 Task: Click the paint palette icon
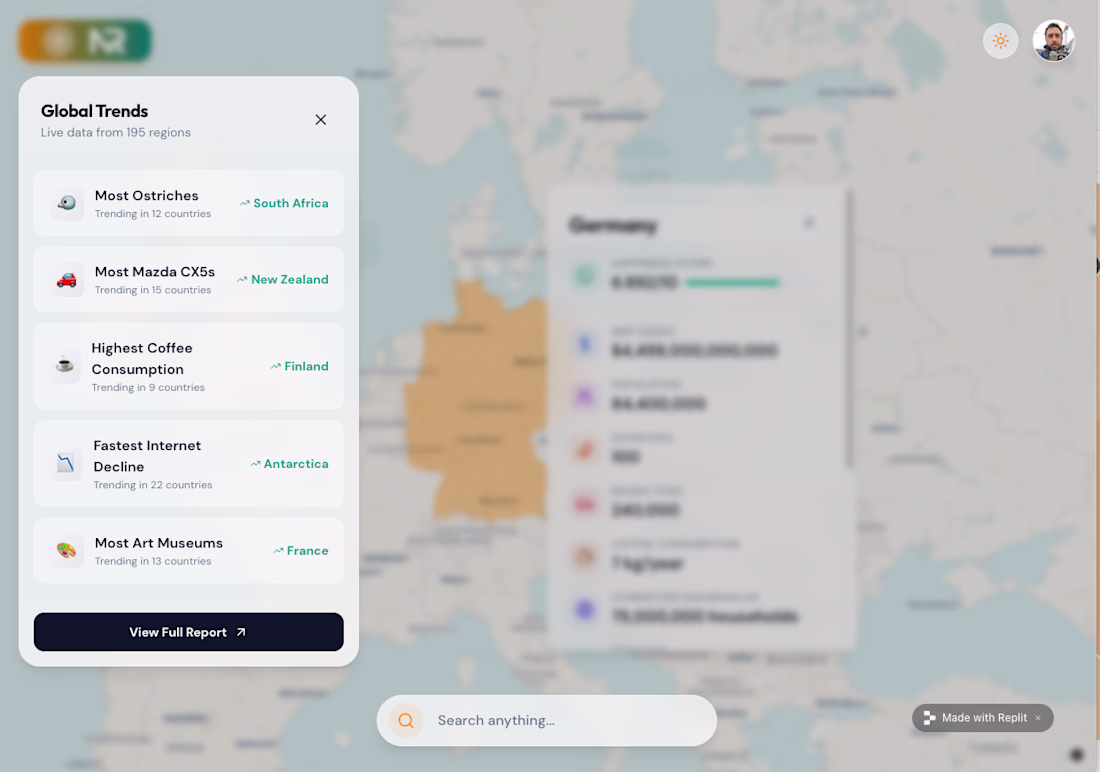[67, 551]
